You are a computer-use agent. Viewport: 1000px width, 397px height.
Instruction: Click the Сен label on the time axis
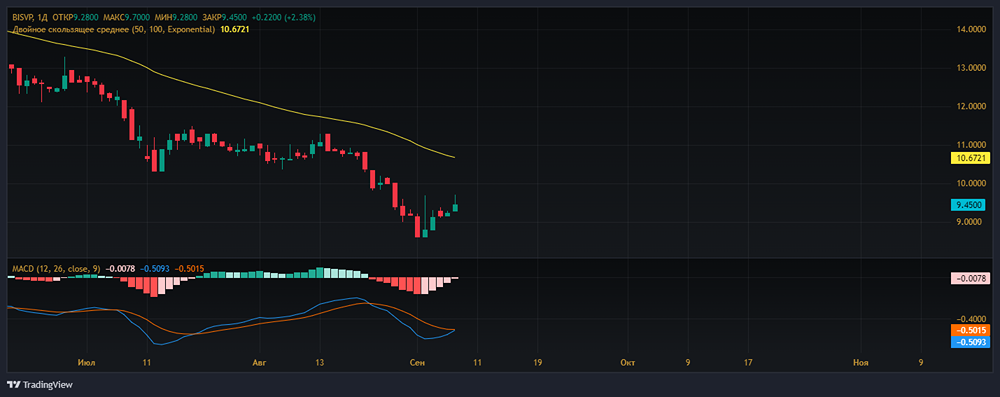[x=418, y=363]
